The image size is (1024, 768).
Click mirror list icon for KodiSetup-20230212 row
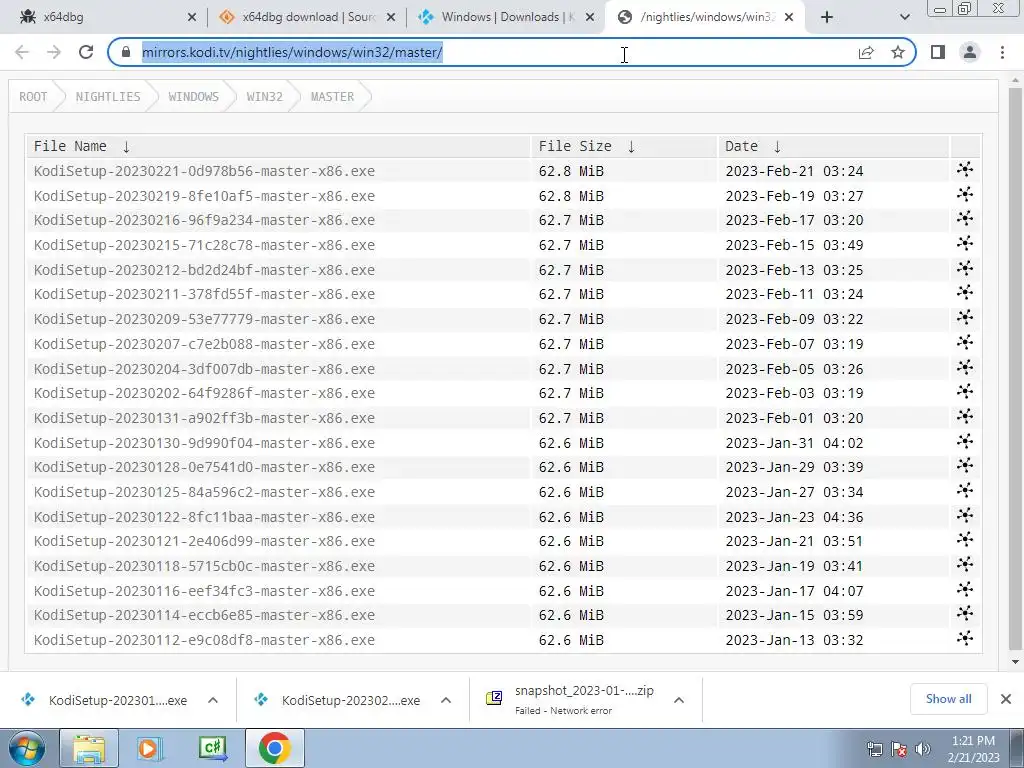point(965,268)
